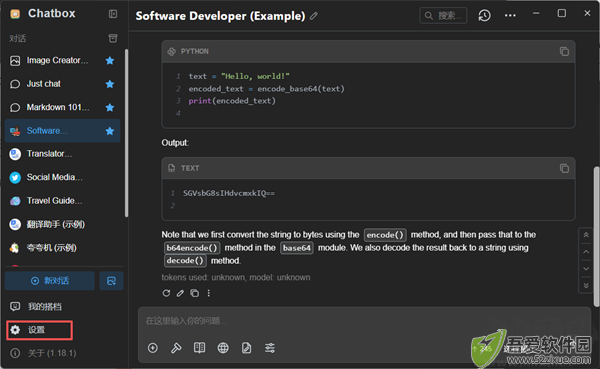Viewport: 600px width, 369px height.
Task: Edit the conversation title pencil icon
Action: coord(314,16)
